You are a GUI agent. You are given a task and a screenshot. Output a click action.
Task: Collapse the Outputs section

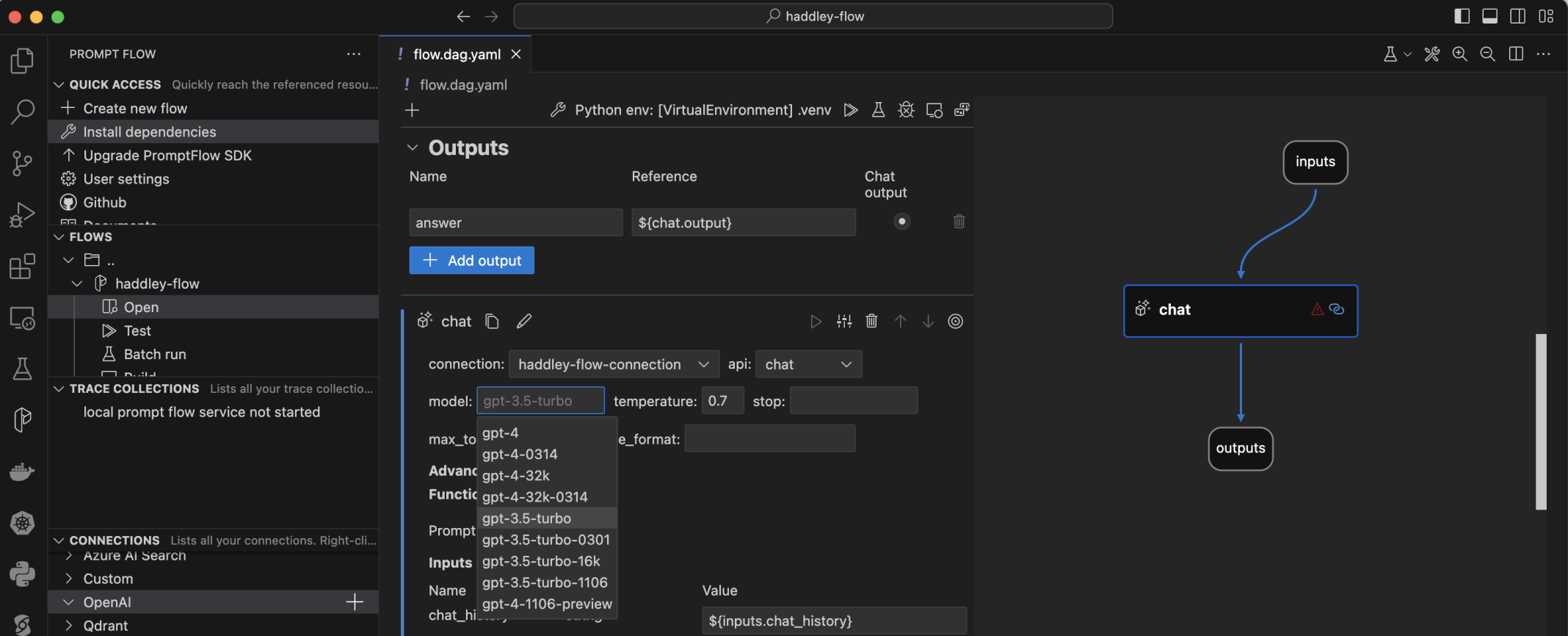[413, 148]
